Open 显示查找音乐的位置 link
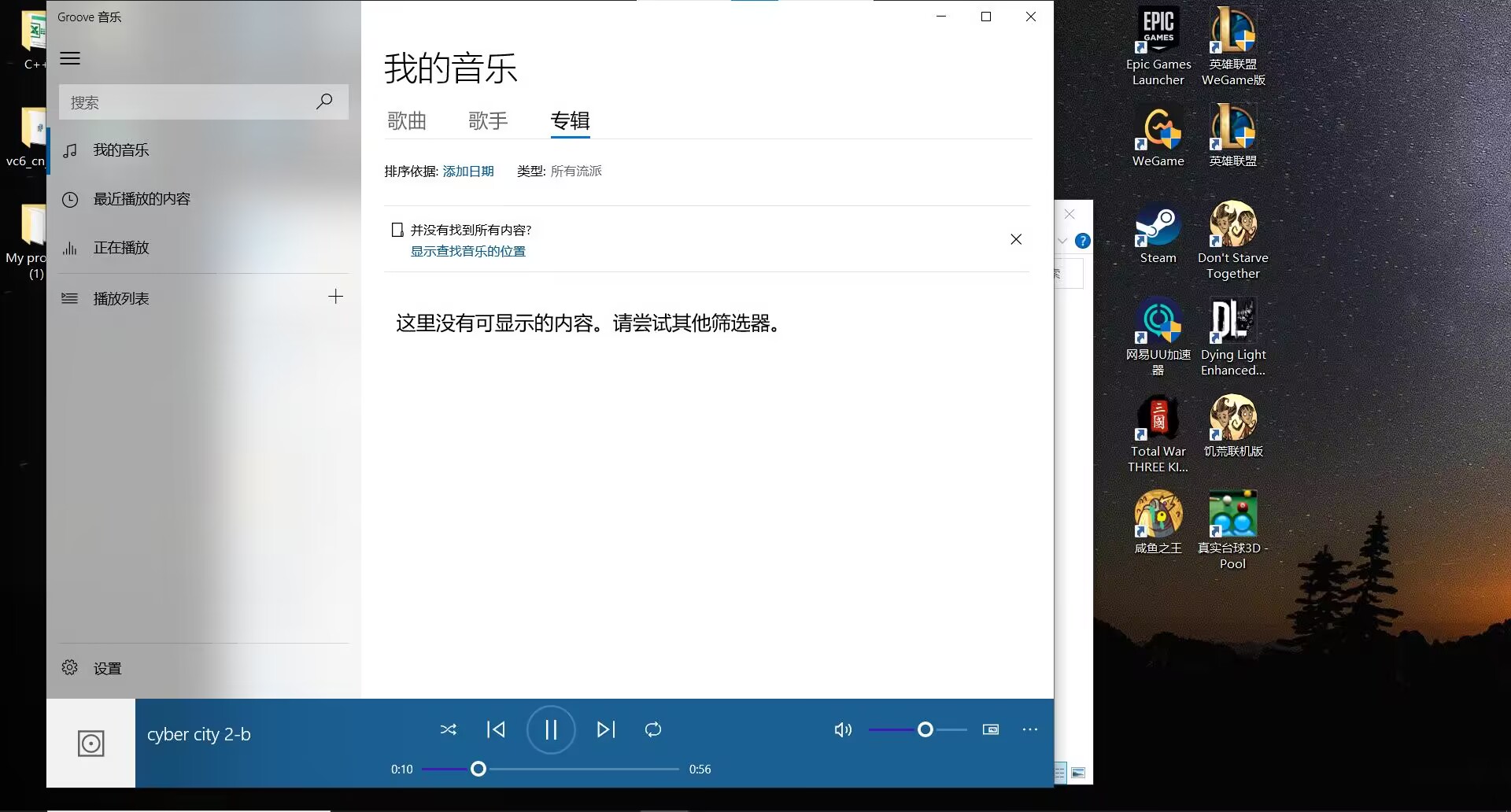The height and width of the screenshot is (812, 1511). (x=467, y=250)
